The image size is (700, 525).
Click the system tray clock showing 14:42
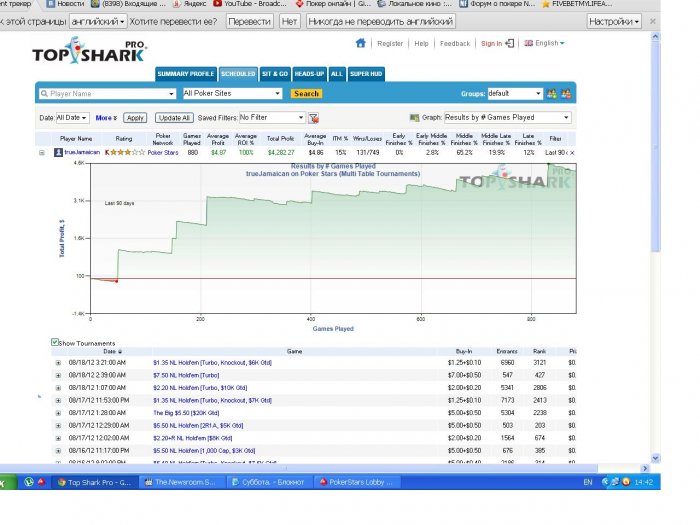click(x=643, y=482)
